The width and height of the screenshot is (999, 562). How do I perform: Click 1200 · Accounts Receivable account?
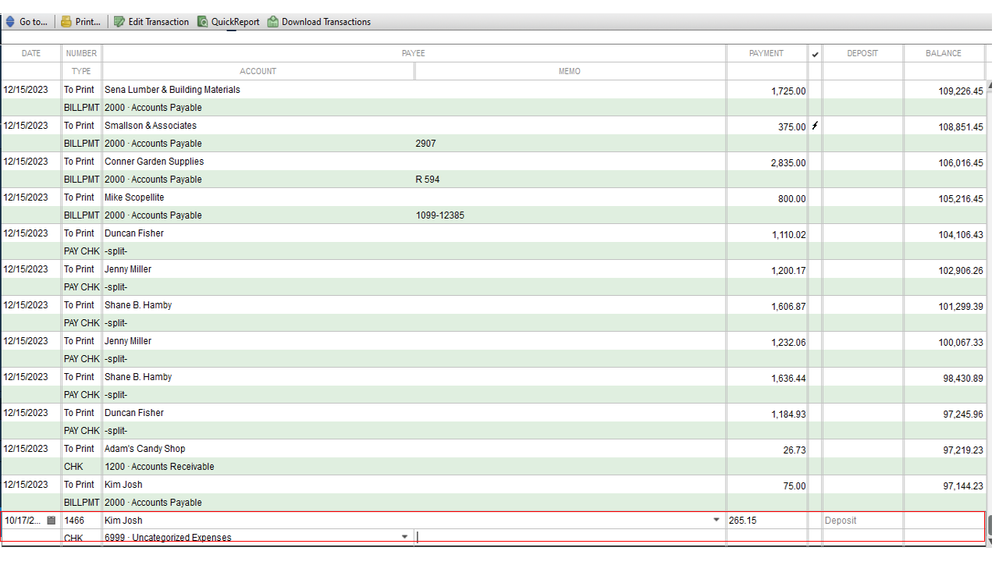coord(159,466)
